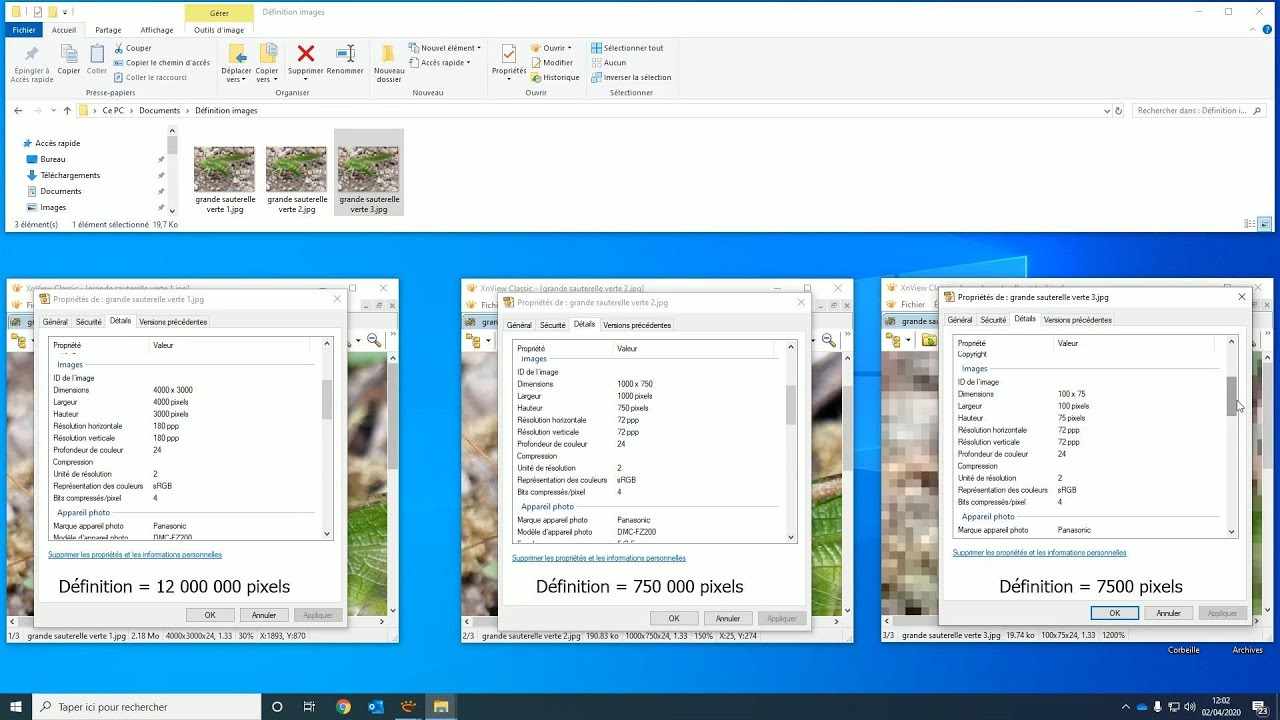Choose Sélectionner tout in the ribbon

tap(627, 48)
